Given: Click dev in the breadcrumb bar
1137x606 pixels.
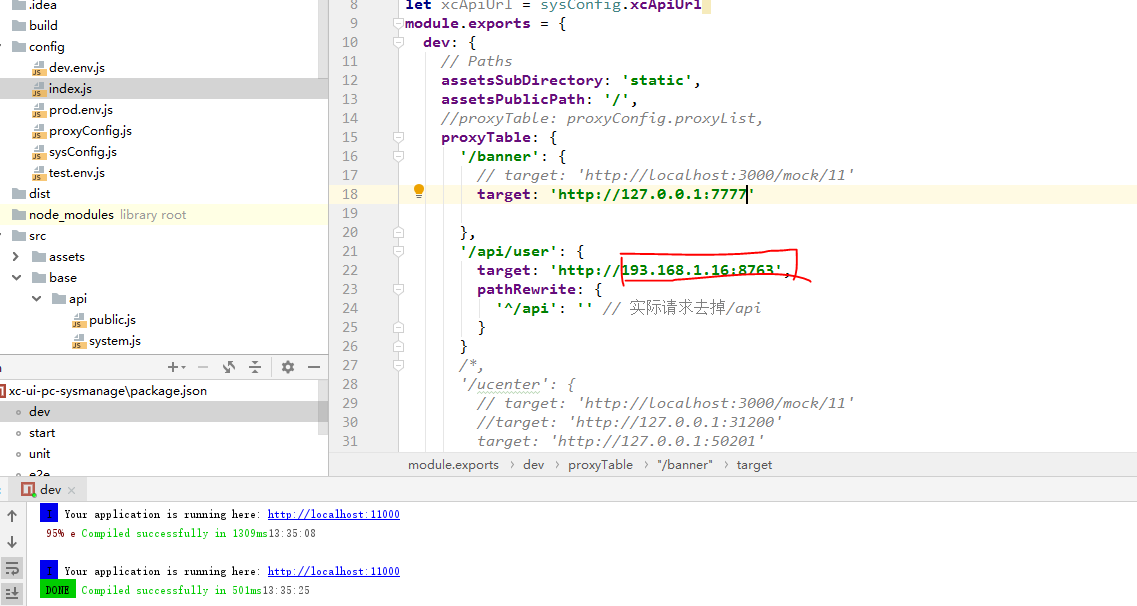Looking at the screenshot, I should point(534,465).
